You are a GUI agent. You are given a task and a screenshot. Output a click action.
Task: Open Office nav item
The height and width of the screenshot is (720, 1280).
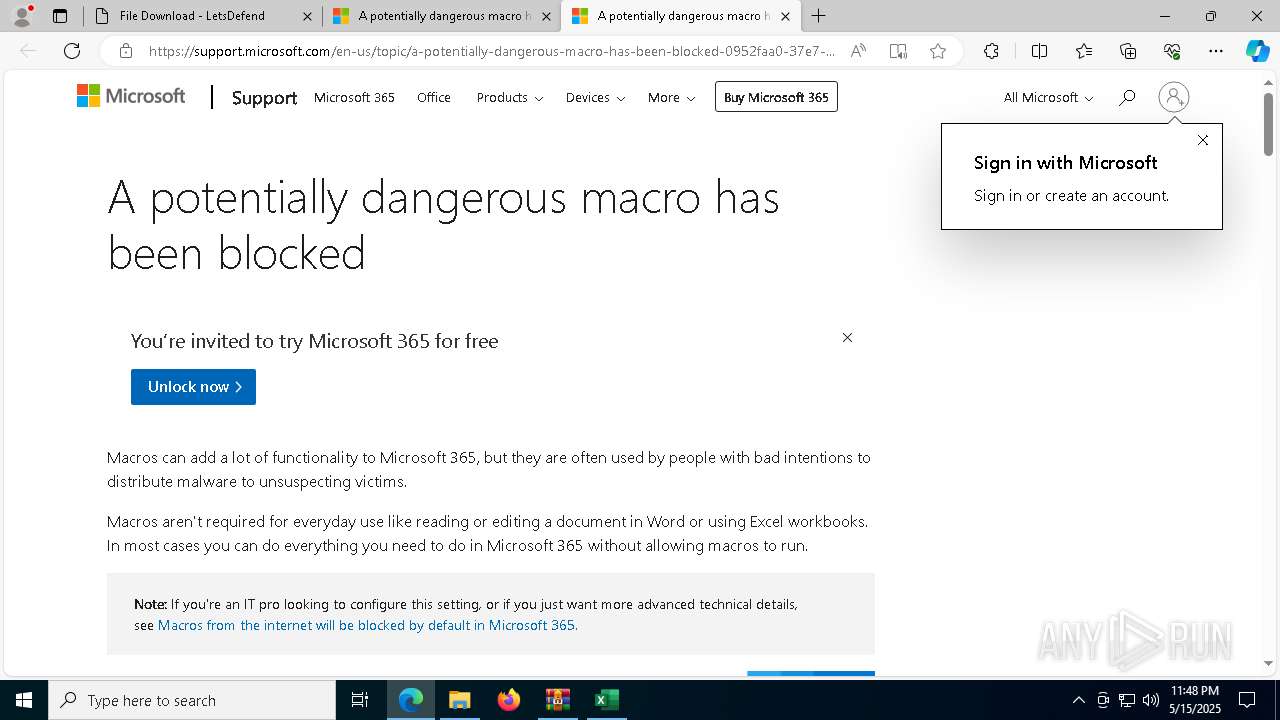[434, 97]
